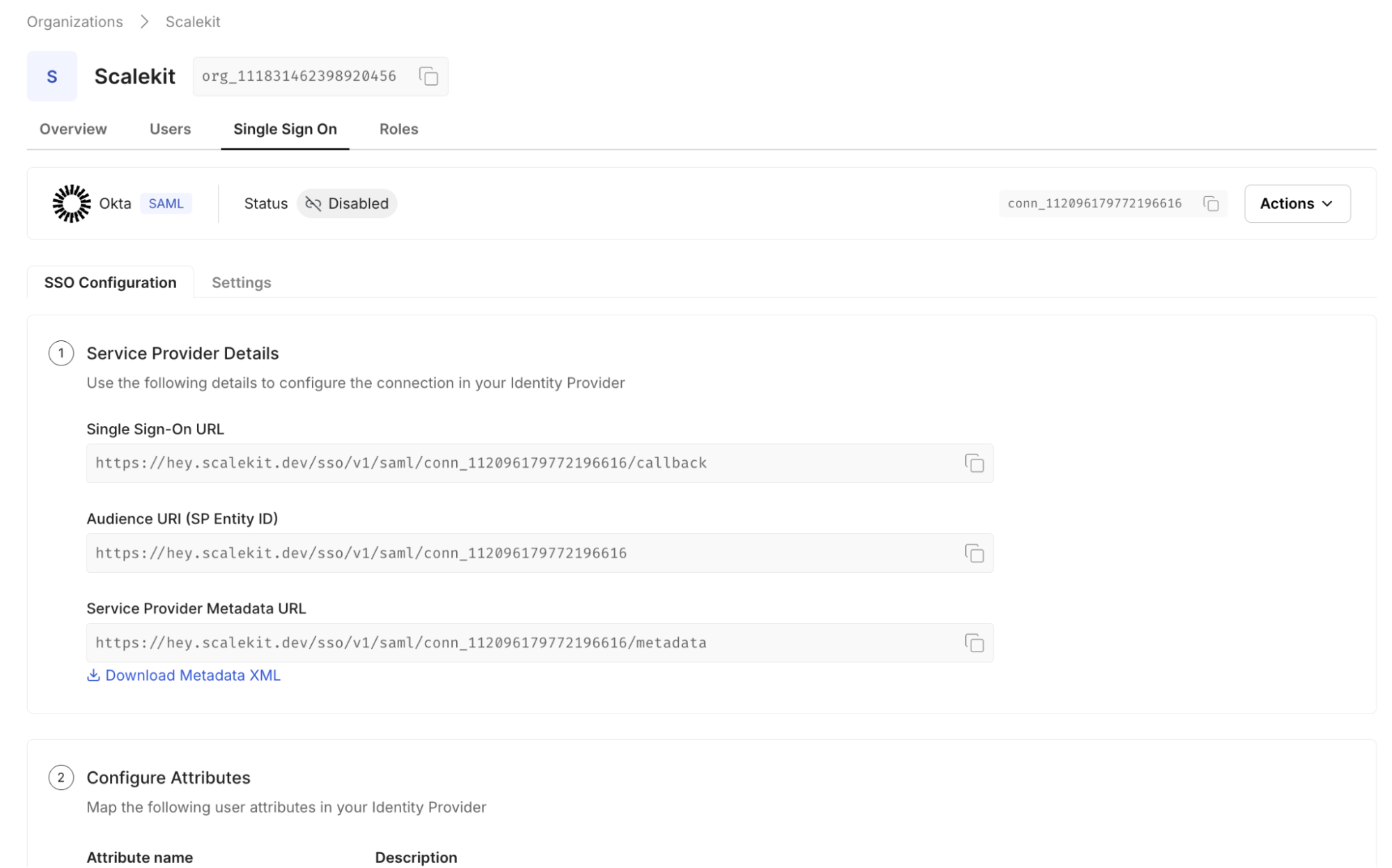Click the download icon beside Metadata XML
The height and width of the screenshot is (868, 1392).
click(93, 675)
